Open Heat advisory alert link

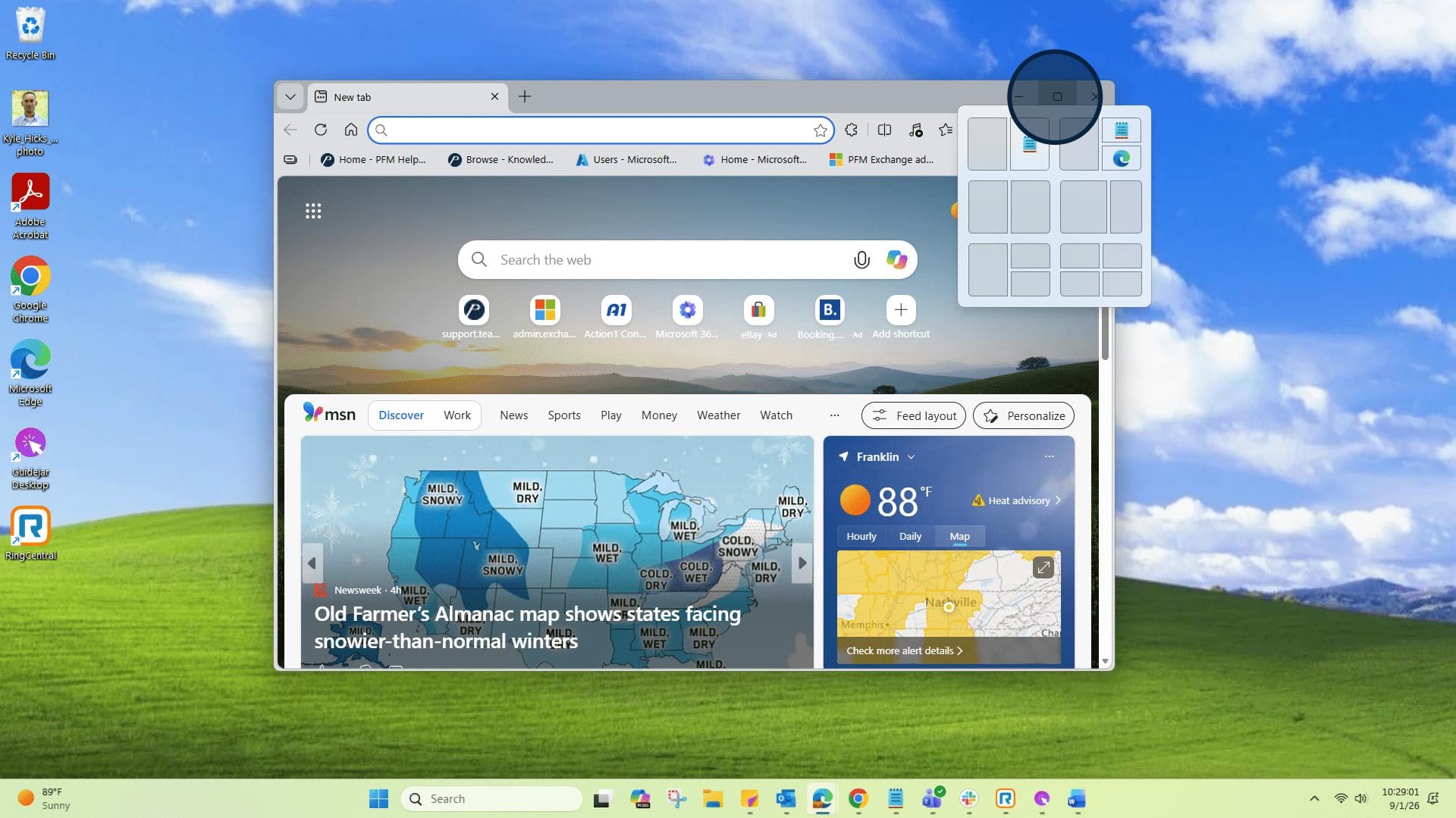coord(1016,500)
